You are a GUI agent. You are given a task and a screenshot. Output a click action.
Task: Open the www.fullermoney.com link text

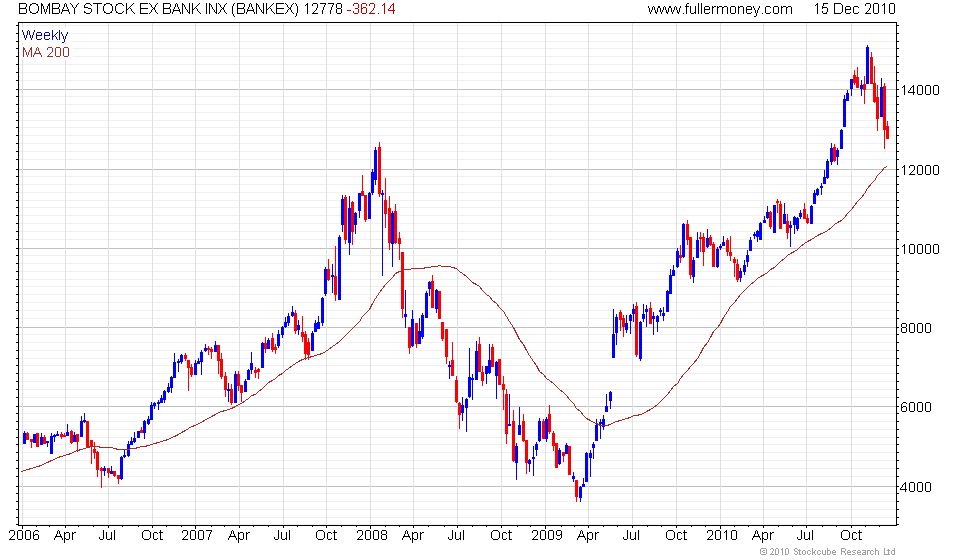pos(720,9)
